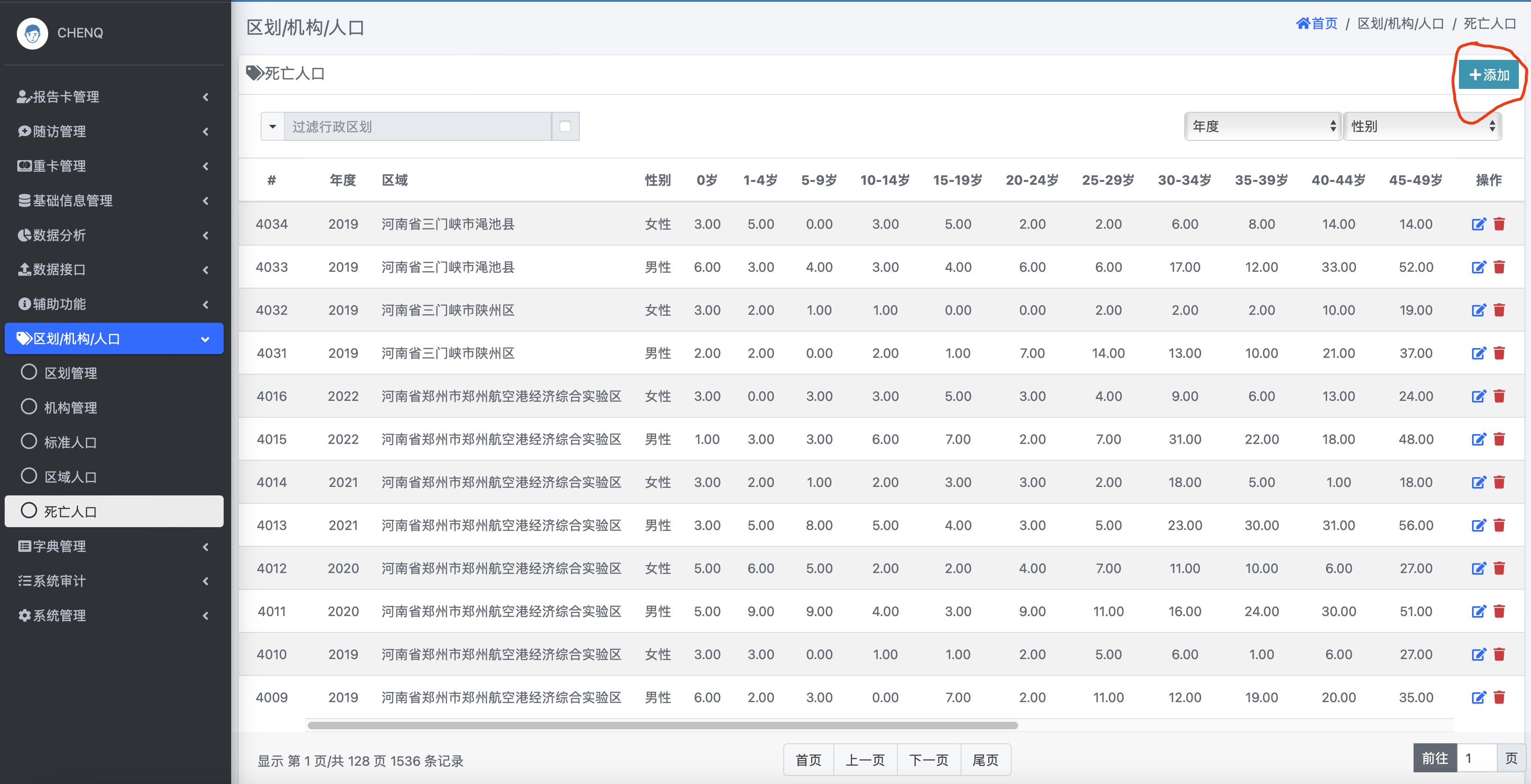The height and width of the screenshot is (784, 1531).
Task: Click edit icon for record 4034
Action: [1478, 224]
